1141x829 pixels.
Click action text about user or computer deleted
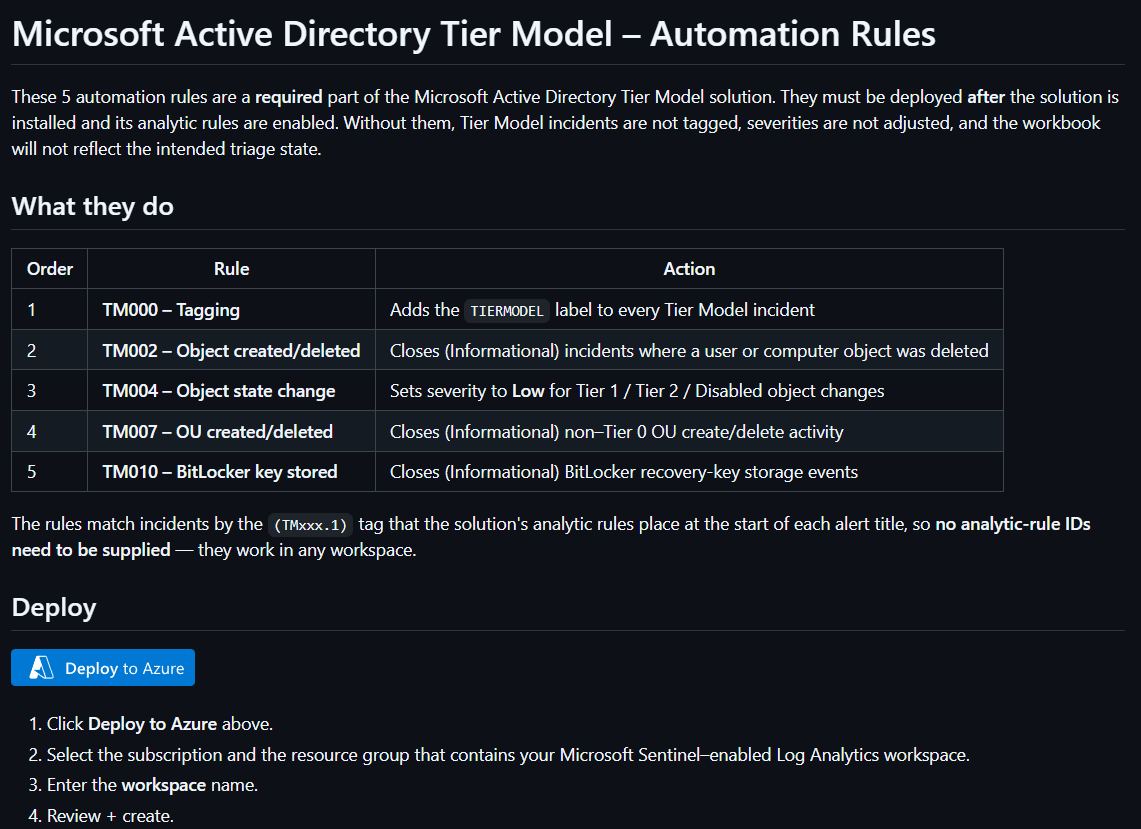click(x=689, y=350)
